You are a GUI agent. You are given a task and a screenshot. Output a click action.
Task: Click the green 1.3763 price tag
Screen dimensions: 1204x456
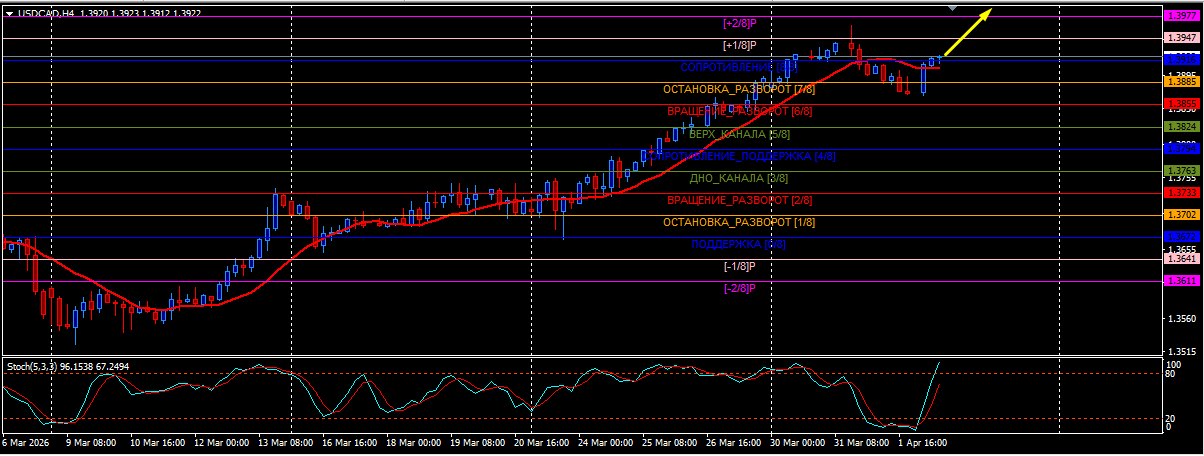[x=1181, y=171]
